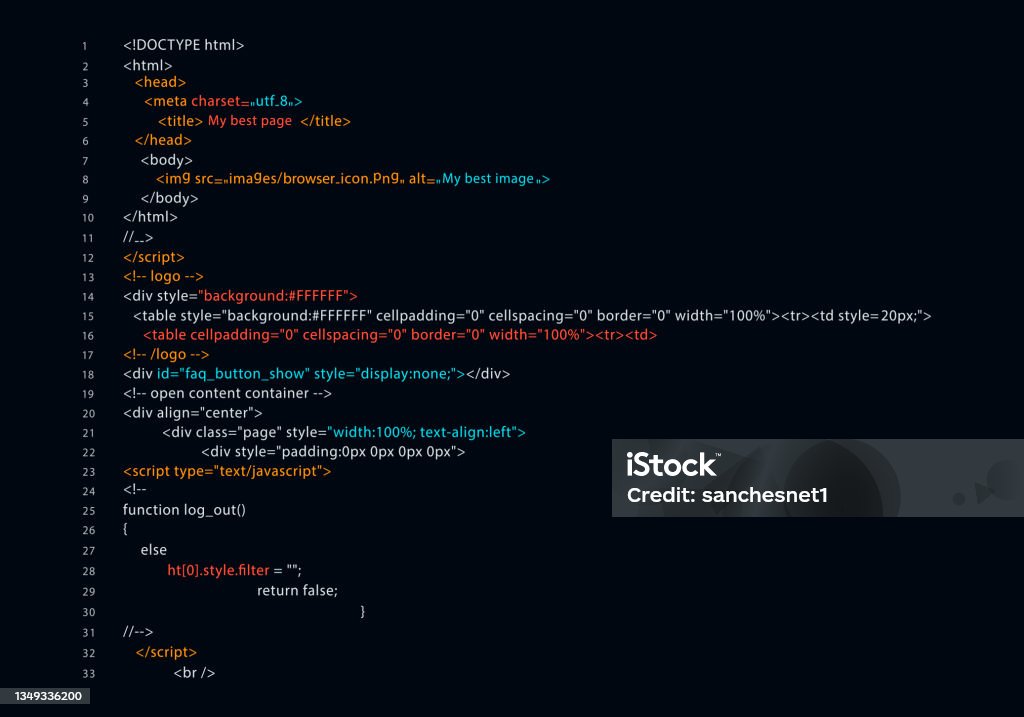
Task: Click the </script> tag on line 12
Action: coord(154,257)
